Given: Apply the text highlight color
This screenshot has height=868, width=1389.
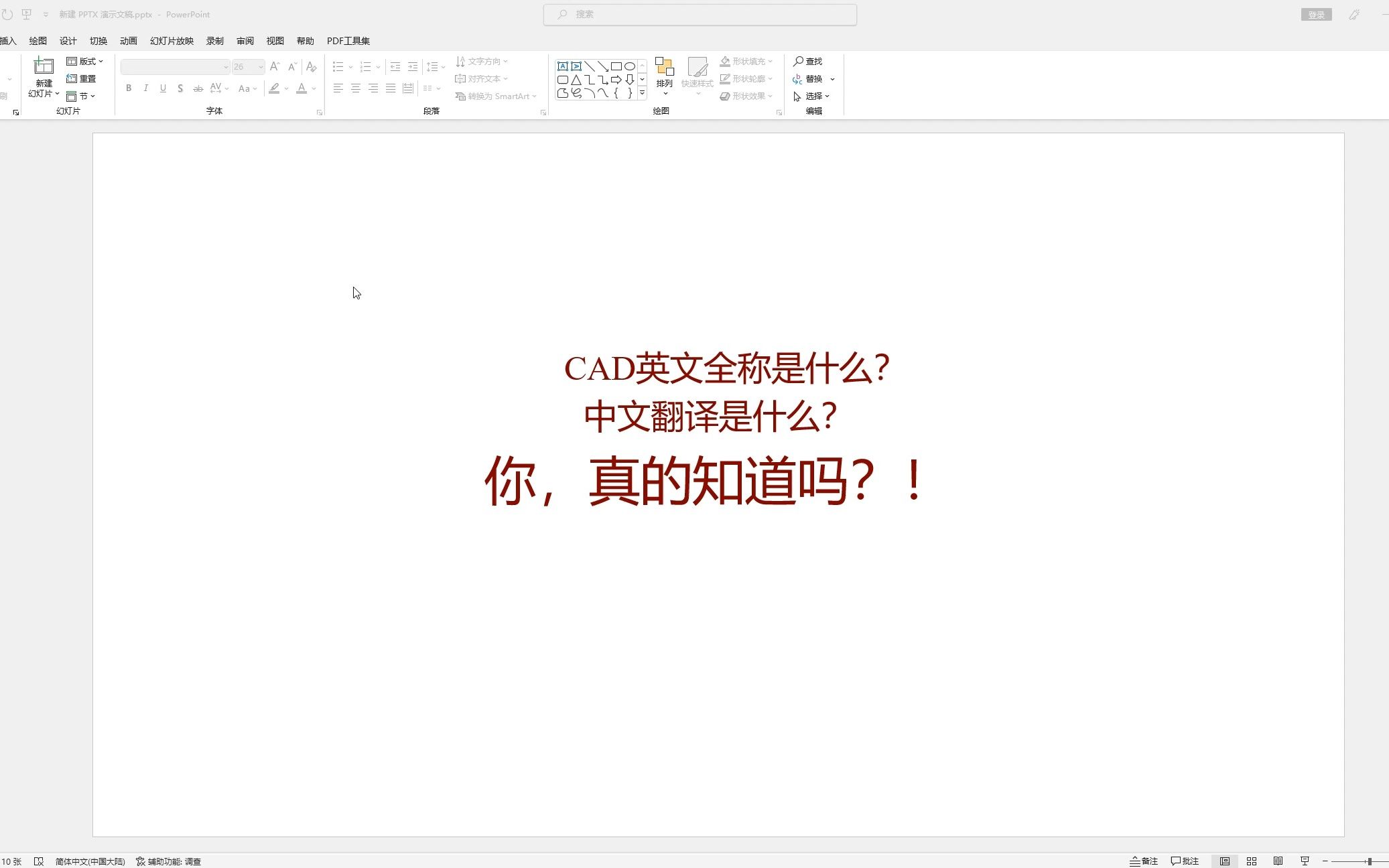Looking at the screenshot, I should 274,88.
